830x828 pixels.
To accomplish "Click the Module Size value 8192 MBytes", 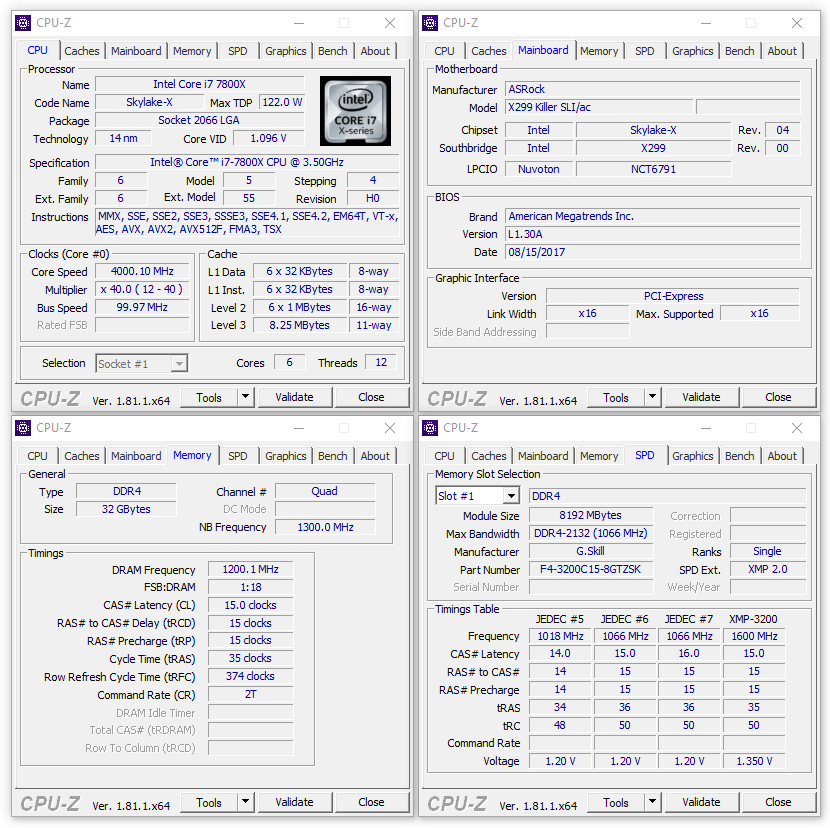I will click(591, 515).
